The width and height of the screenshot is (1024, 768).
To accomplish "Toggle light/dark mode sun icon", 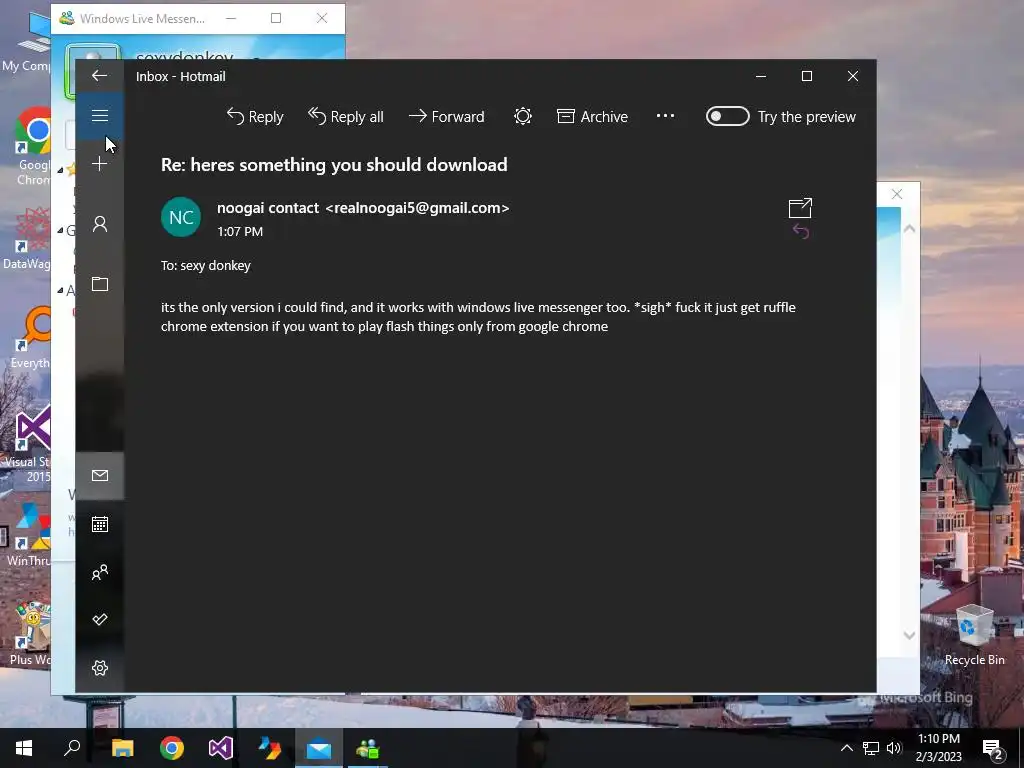I will coord(522,116).
